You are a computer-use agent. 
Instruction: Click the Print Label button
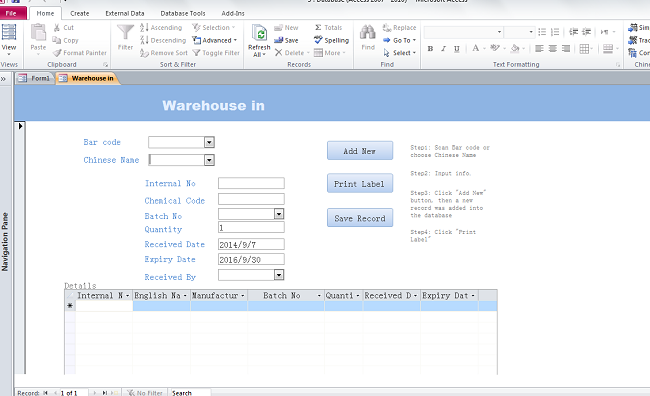click(x=359, y=183)
